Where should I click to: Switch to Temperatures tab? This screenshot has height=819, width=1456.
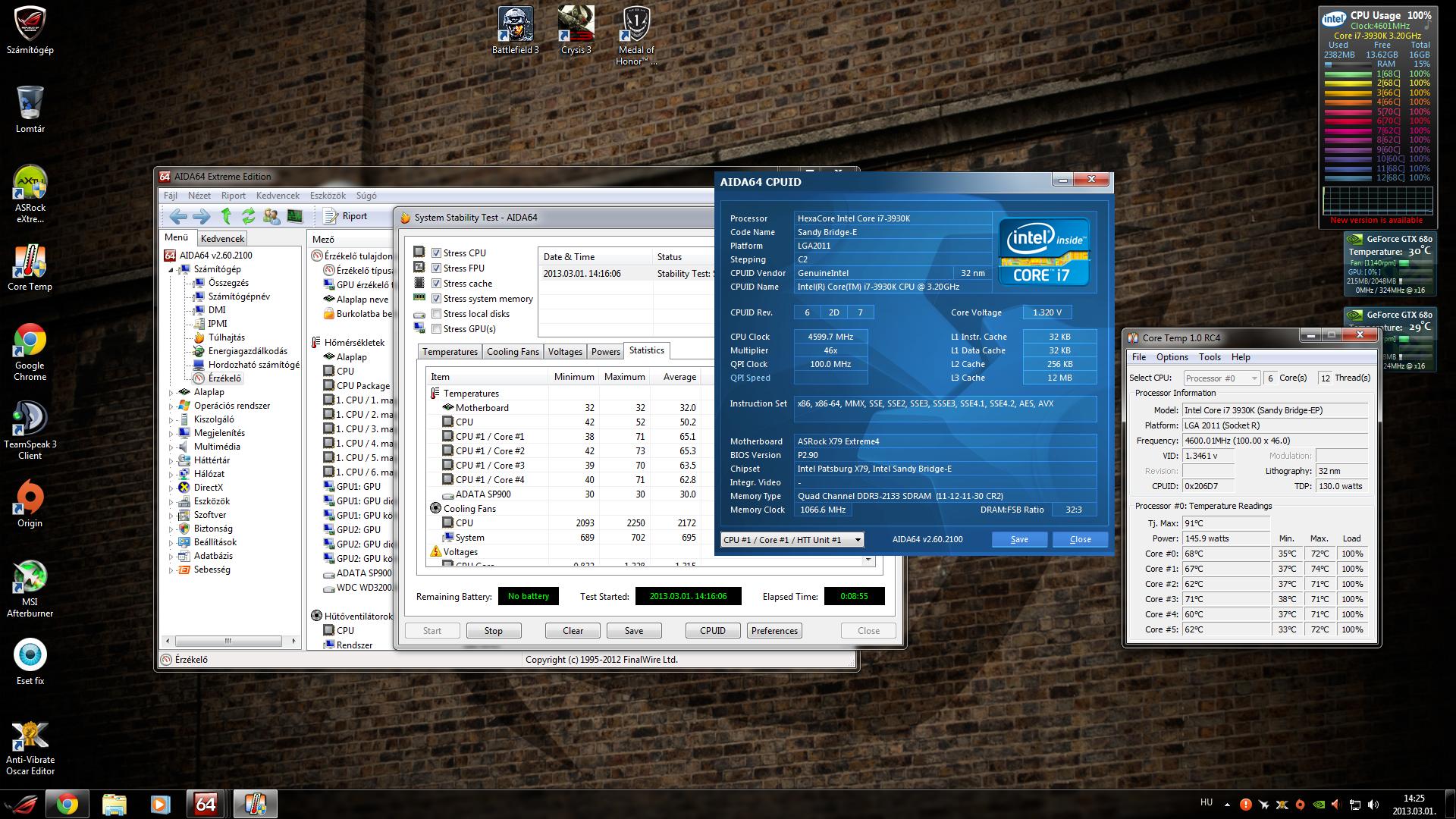tap(450, 352)
